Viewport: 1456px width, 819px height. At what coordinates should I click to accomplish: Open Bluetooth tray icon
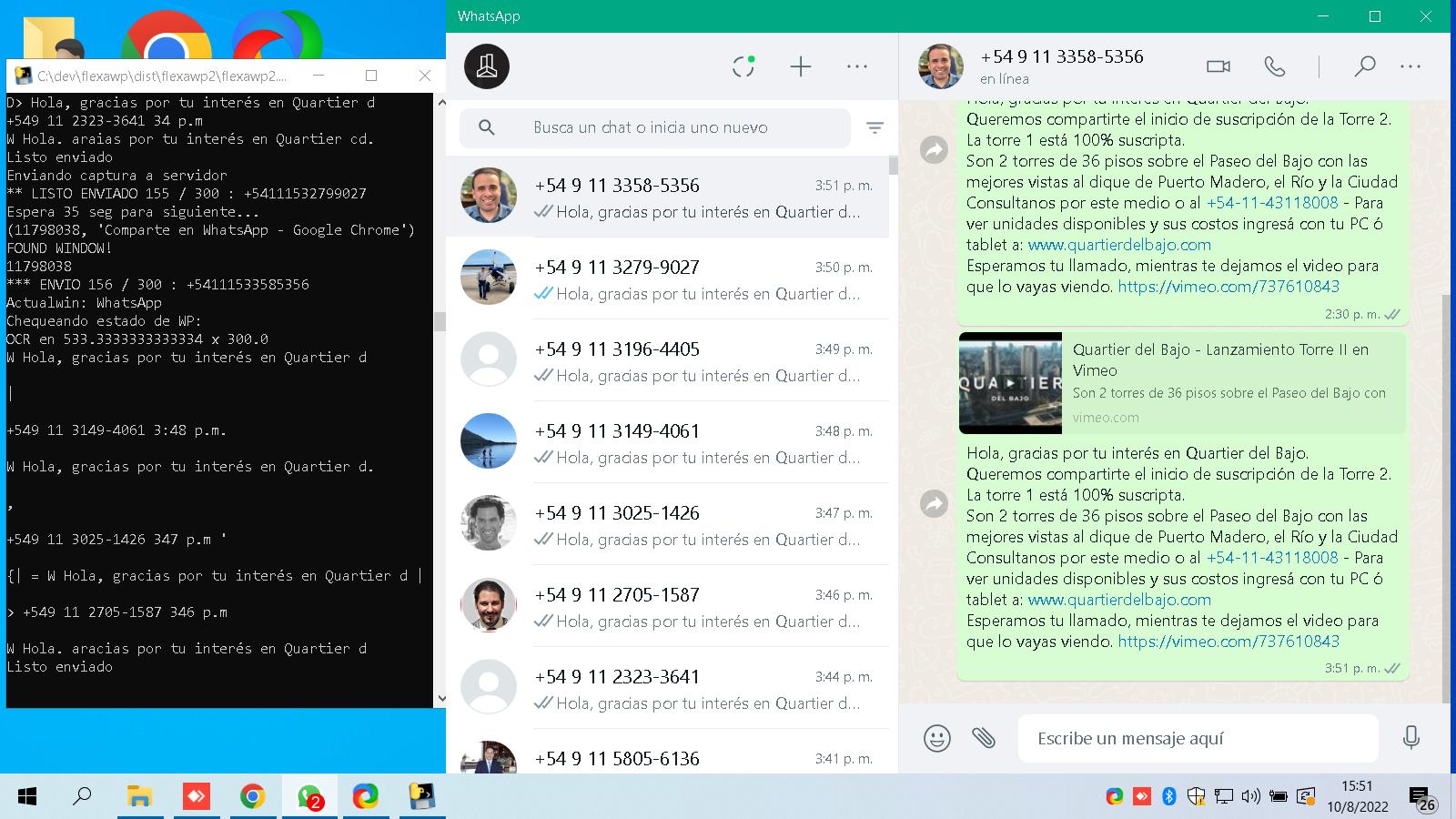1169,797
